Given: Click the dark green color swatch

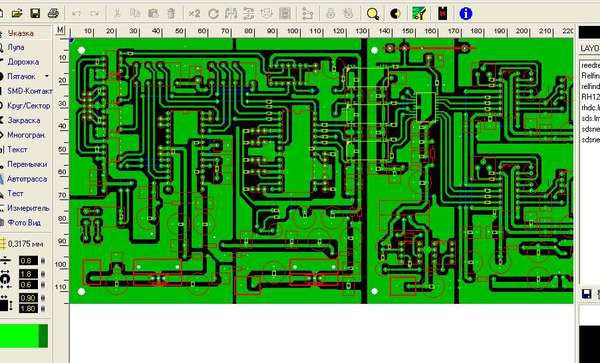Looking at the screenshot, I should (44, 336).
